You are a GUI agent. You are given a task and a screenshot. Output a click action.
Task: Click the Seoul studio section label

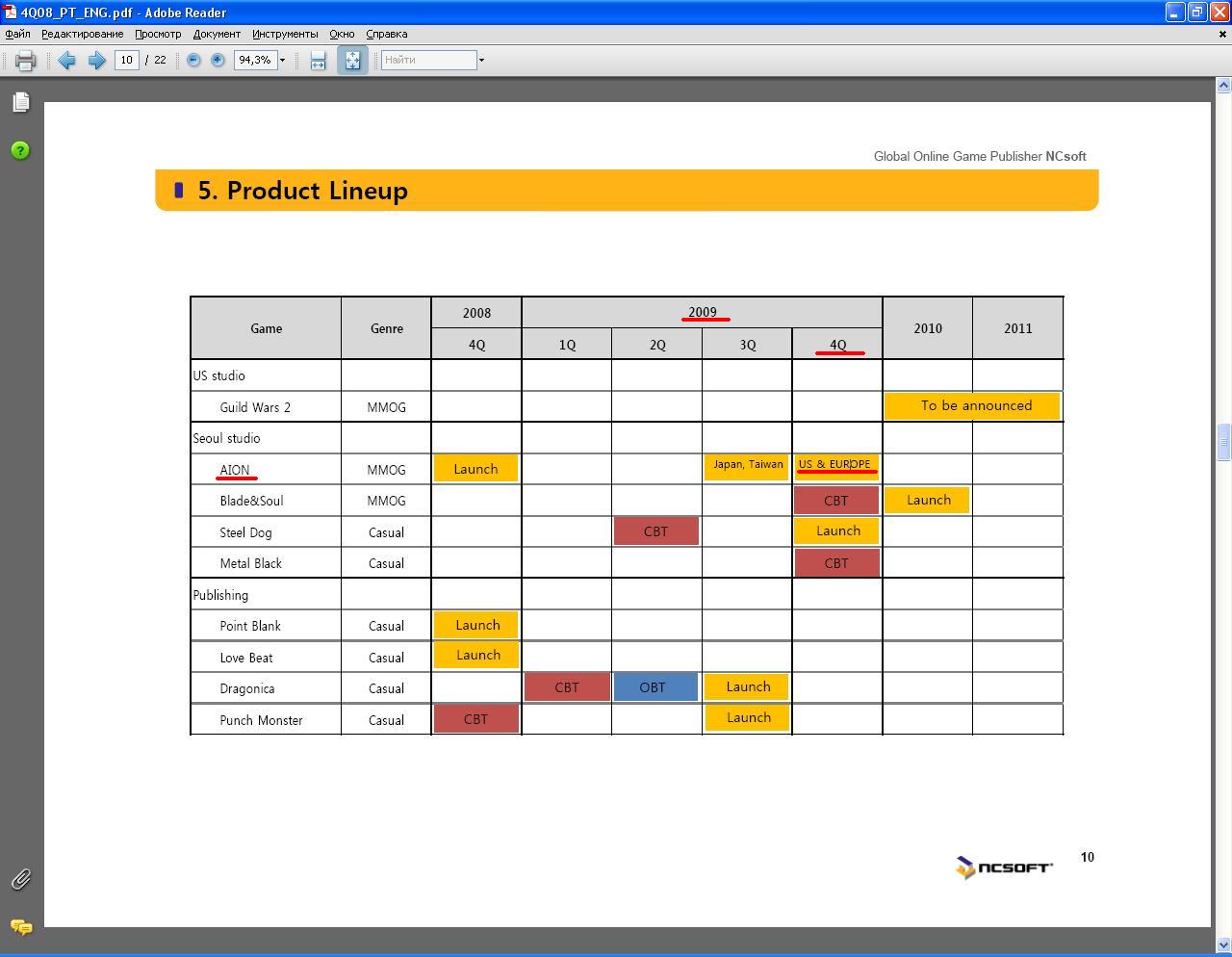click(226, 439)
